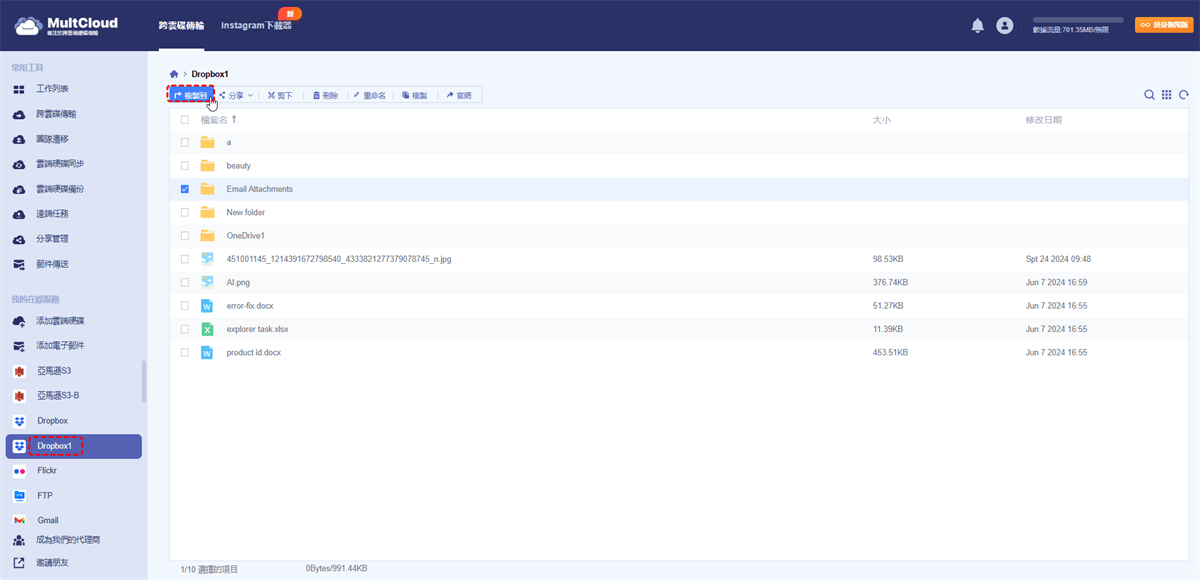Refresh the Dropbox1 file list
The height and width of the screenshot is (580, 1200).
click(x=1183, y=95)
